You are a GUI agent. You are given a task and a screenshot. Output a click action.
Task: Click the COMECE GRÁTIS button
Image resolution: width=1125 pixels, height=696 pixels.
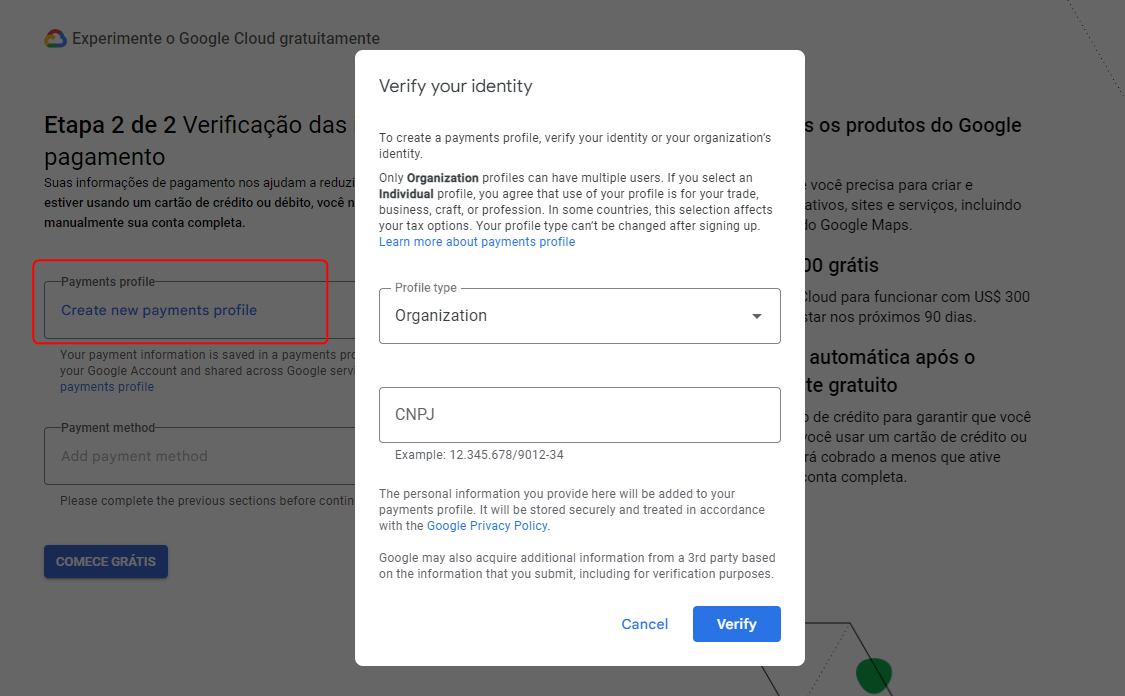pos(105,561)
